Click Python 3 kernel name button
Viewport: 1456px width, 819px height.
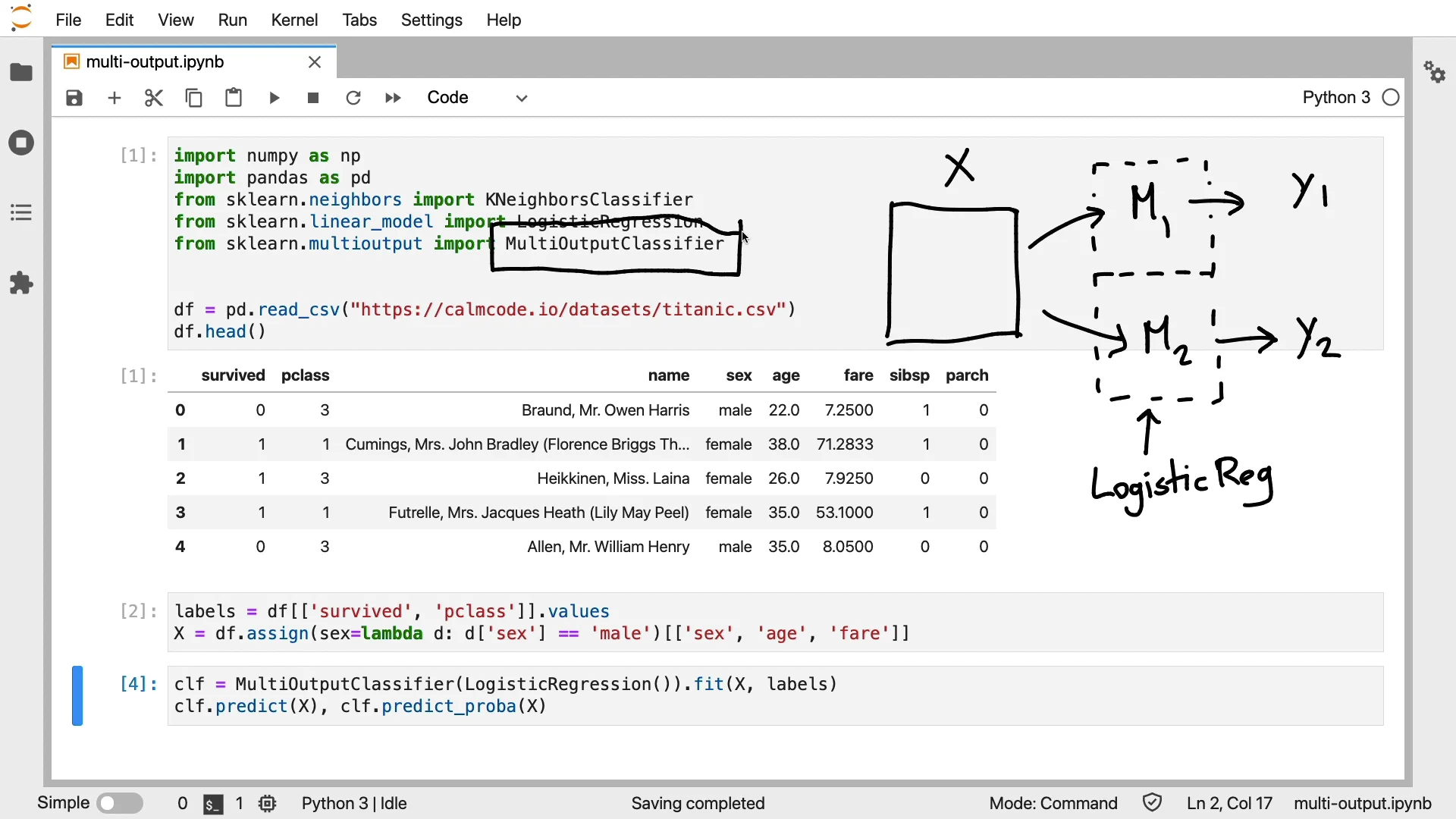coord(1336,98)
